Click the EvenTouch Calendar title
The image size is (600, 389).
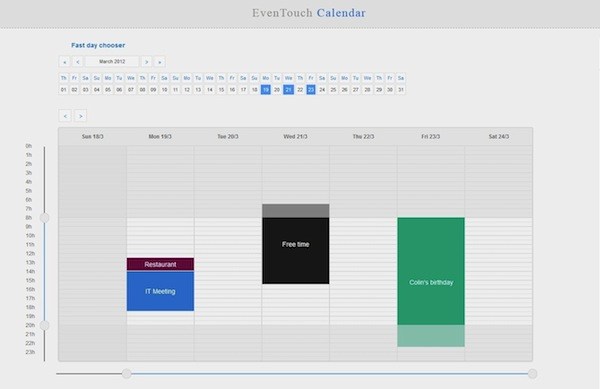(x=309, y=13)
